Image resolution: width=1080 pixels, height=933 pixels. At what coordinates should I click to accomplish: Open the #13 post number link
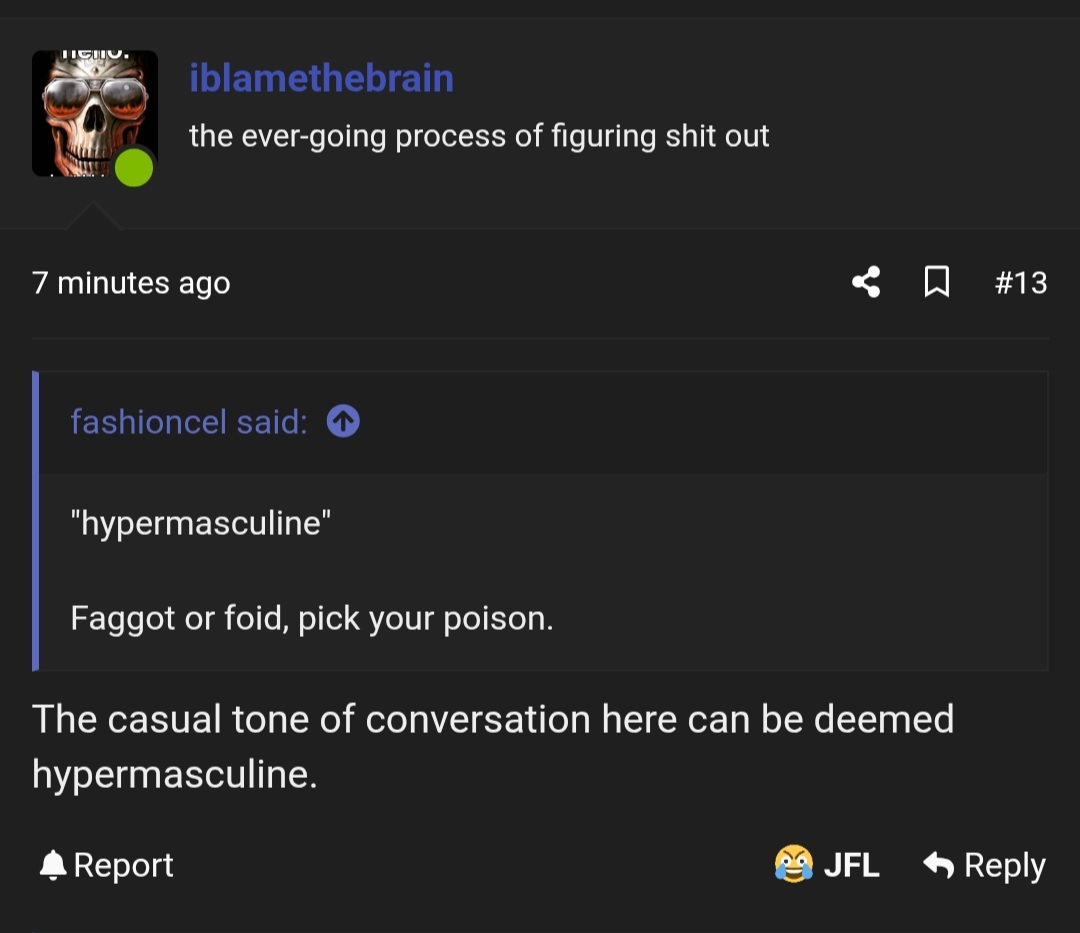1020,283
